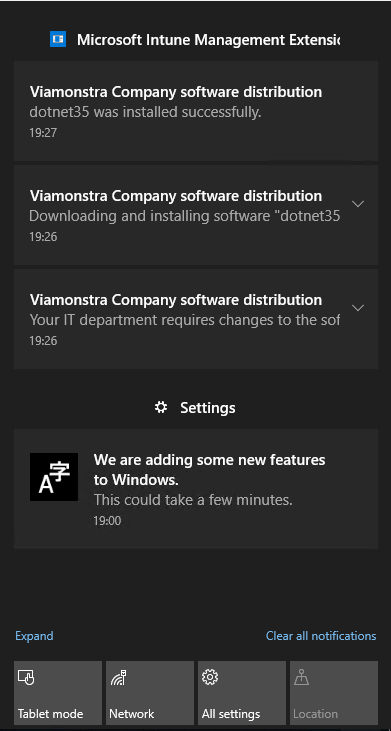Click the Tablet mode icon
Image resolution: width=391 pixels, height=731 pixels.
click(26, 677)
